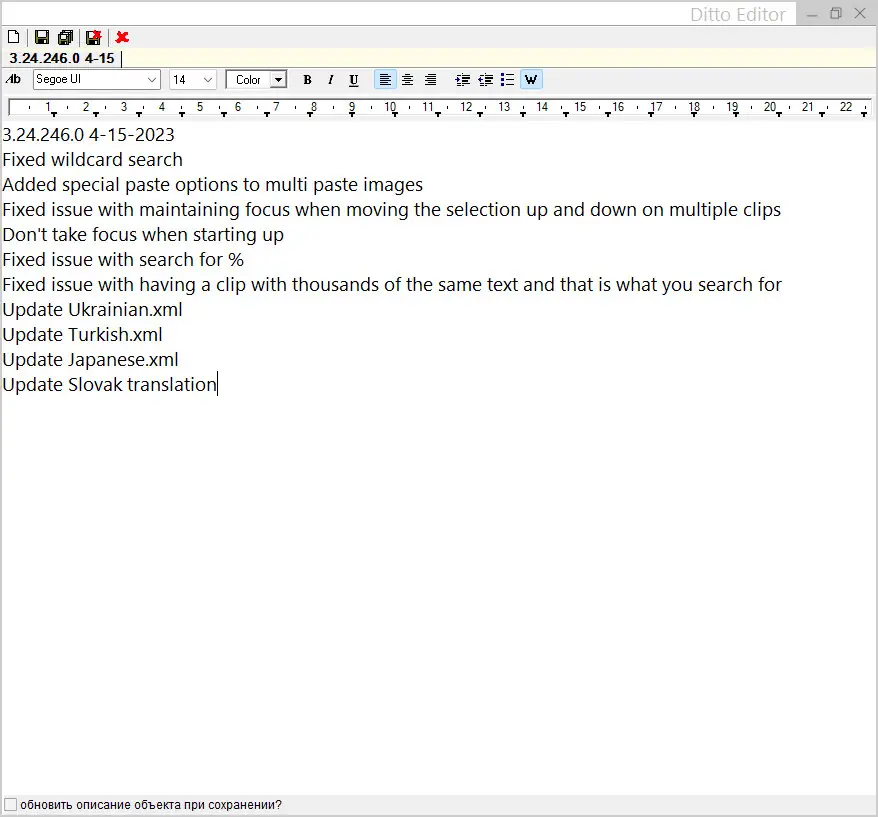
Task: Toggle word wrap 'W' button
Action: (531, 80)
